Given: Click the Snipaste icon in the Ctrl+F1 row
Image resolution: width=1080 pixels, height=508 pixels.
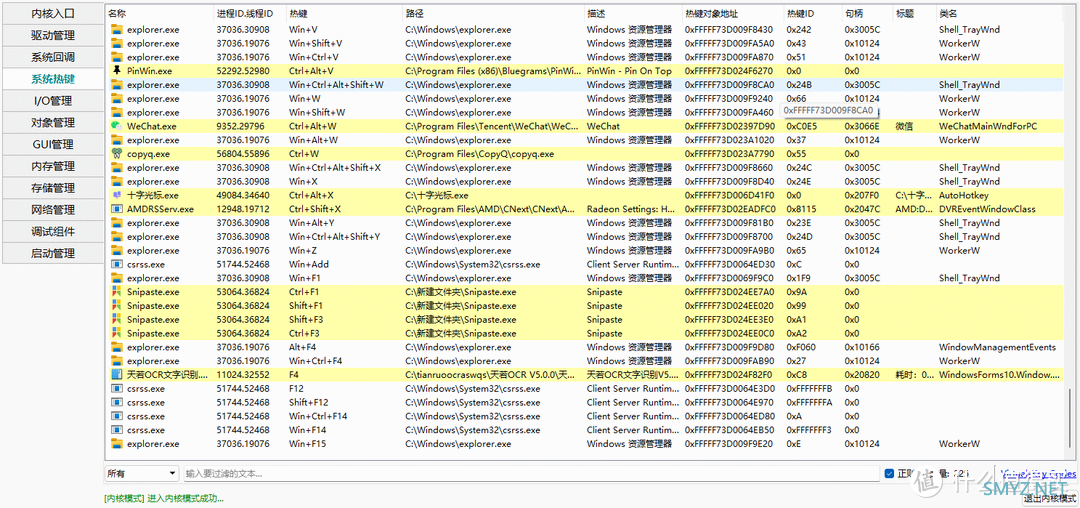Looking at the screenshot, I should [x=116, y=292].
